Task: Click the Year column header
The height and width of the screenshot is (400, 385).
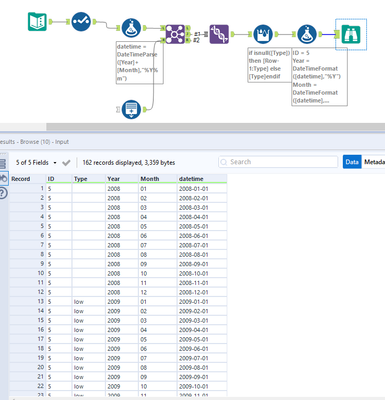Action: [122, 179]
